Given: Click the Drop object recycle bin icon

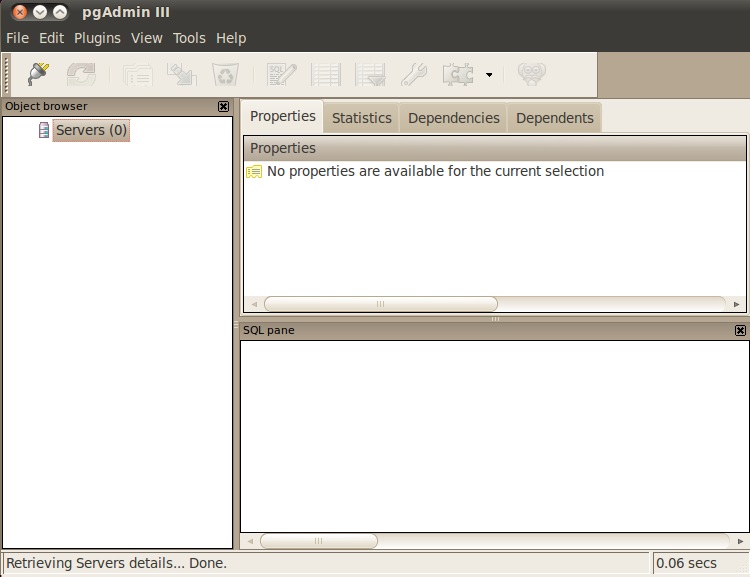Looking at the screenshot, I should (x=226, y=75).
